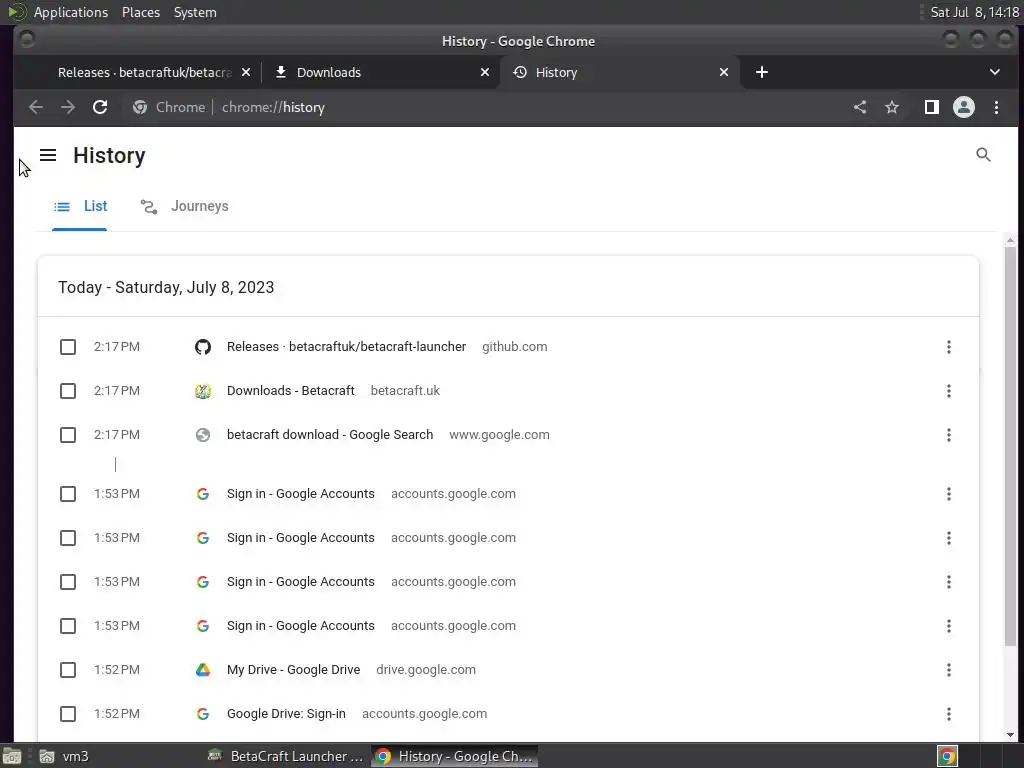Click the Betacraft favicon in history list

point(203,391)
